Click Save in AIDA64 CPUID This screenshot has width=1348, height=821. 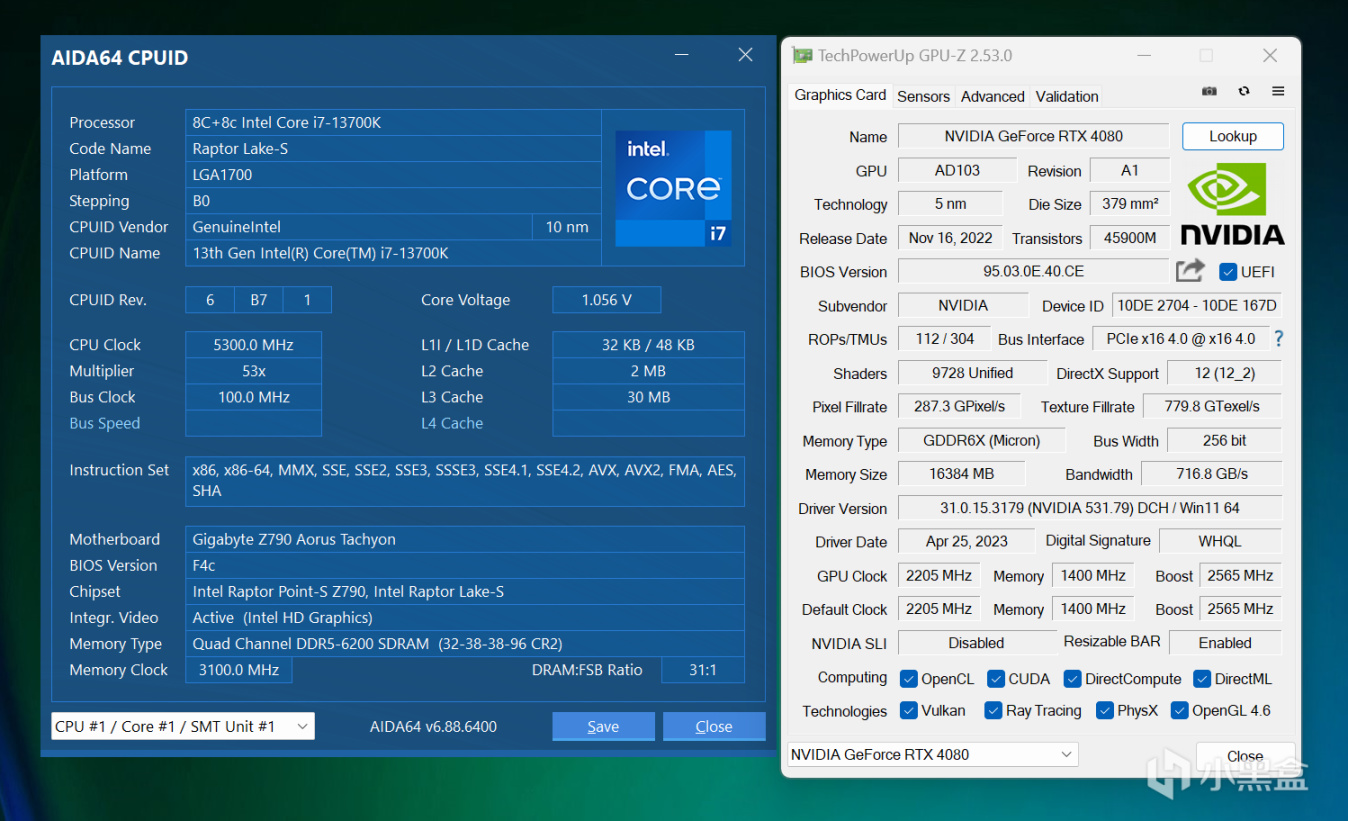[x=603, y=726]
